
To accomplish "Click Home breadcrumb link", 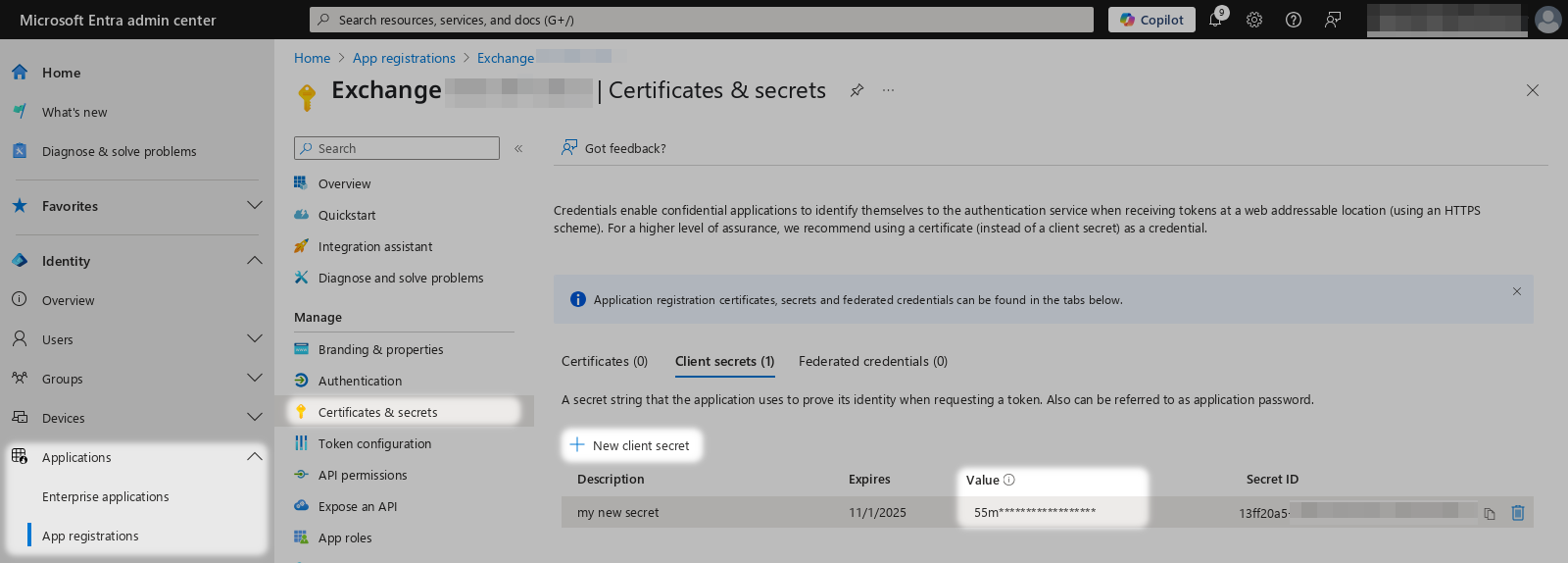I will point(312,58).
